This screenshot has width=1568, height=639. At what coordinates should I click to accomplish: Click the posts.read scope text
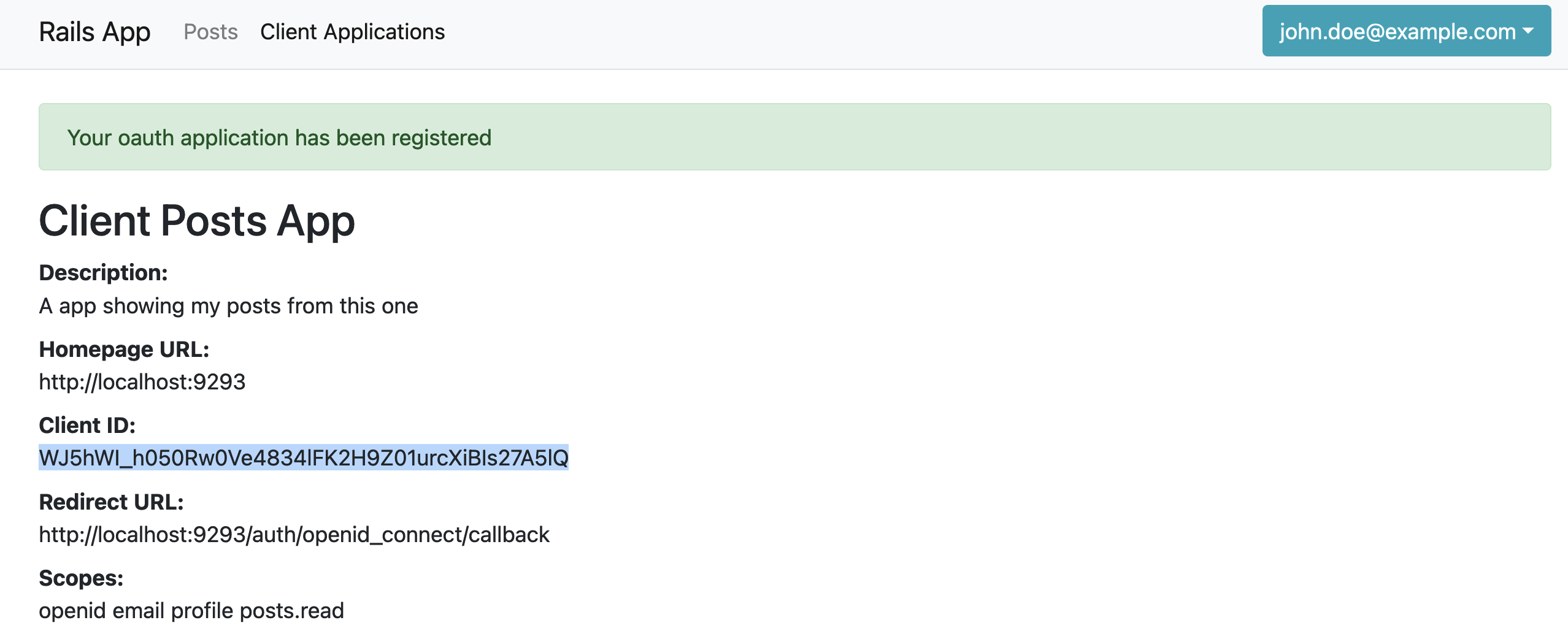(291, 611)
